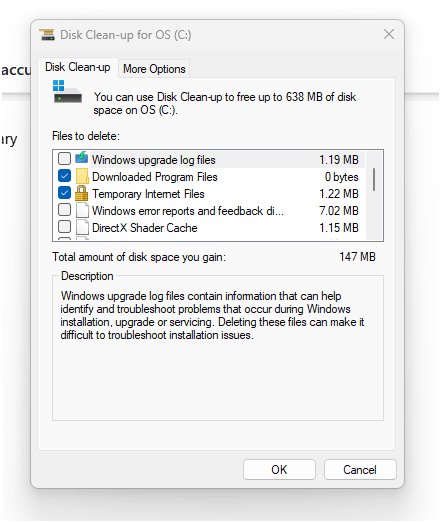This screenshot has height=523, width=441.
Task: Check the Windows upgrade log files checkbox
Action: pos(64,159)
